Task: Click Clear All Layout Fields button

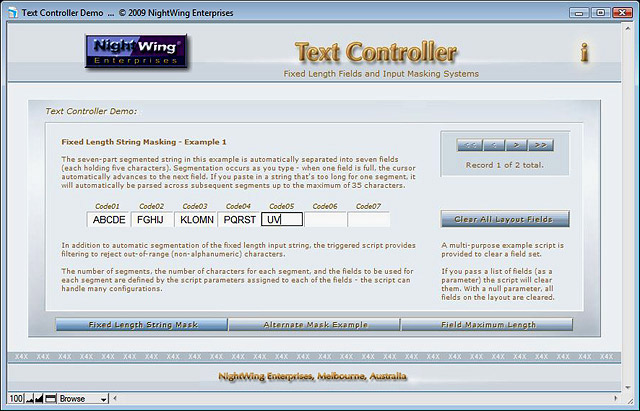Action: tap(505, 219)
